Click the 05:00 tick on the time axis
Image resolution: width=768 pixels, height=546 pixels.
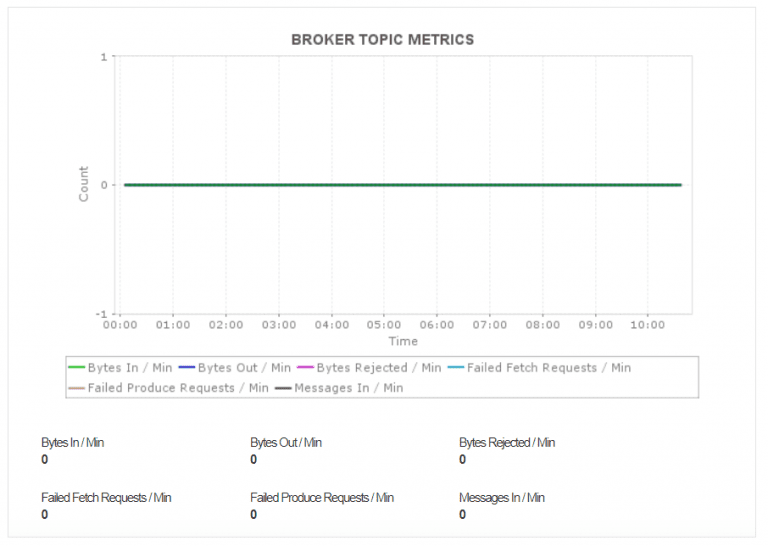pos(384,325)
